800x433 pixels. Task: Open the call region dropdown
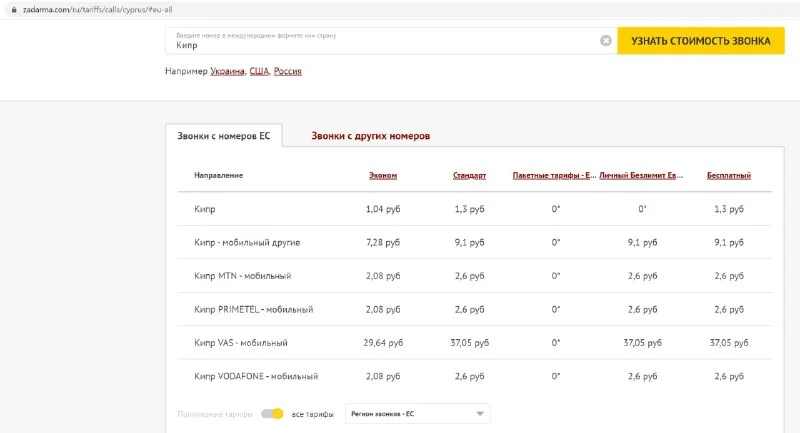(x=416, y=414)
